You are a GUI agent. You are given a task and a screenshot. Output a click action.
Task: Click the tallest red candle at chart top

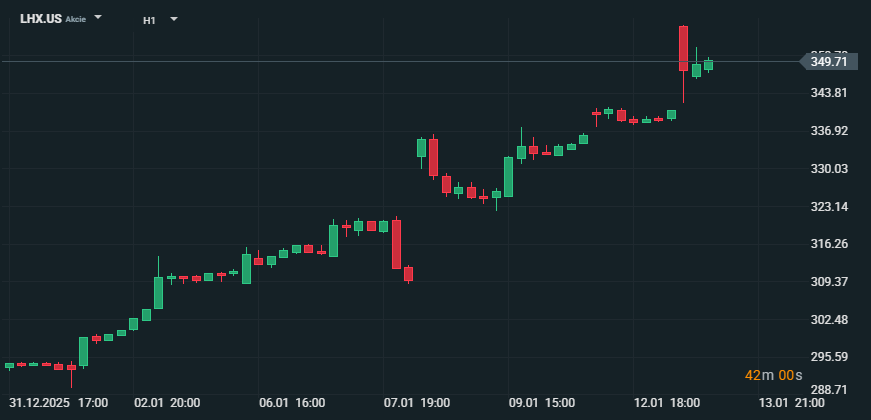coord(683,48)
